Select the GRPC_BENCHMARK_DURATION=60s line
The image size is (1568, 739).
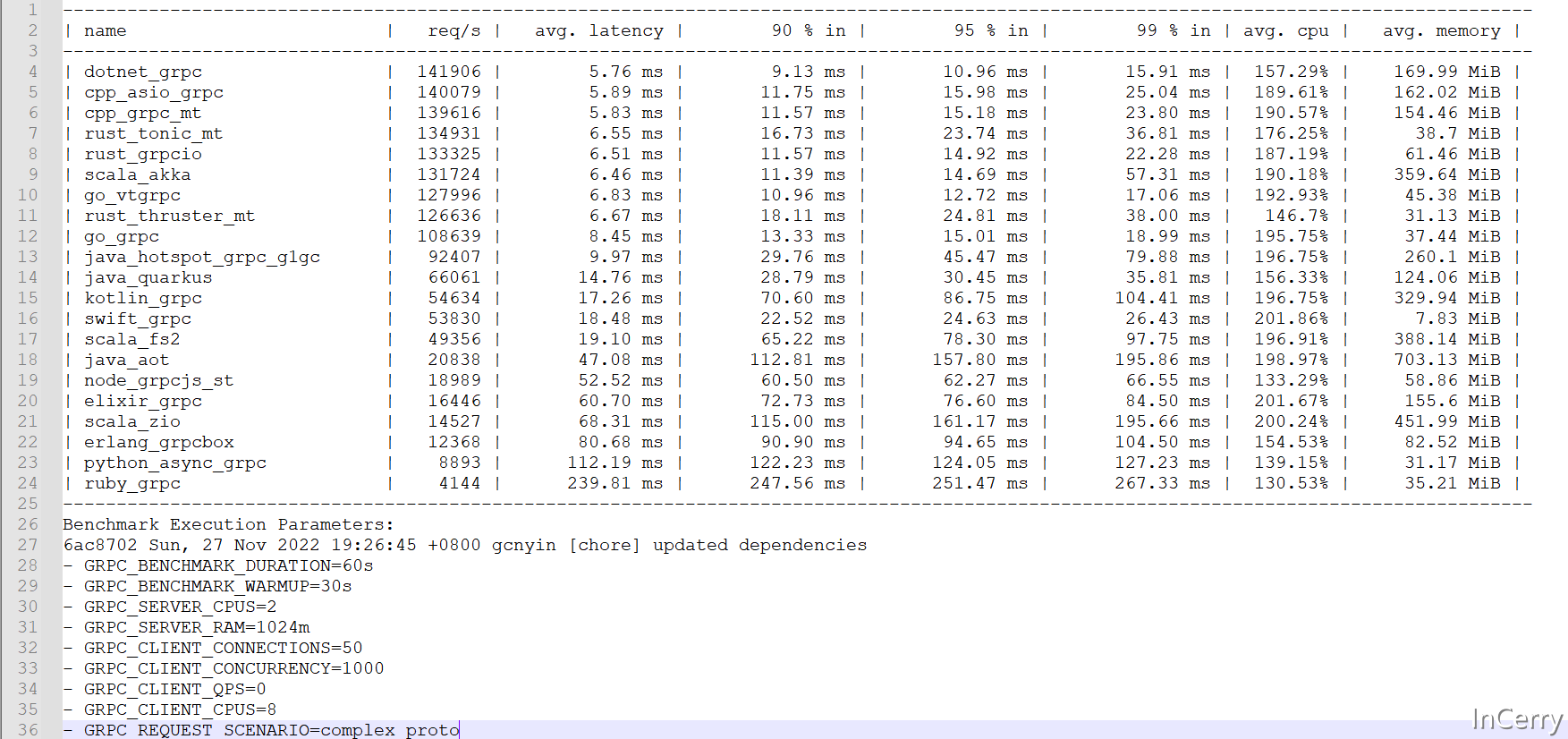coord(218,565)
